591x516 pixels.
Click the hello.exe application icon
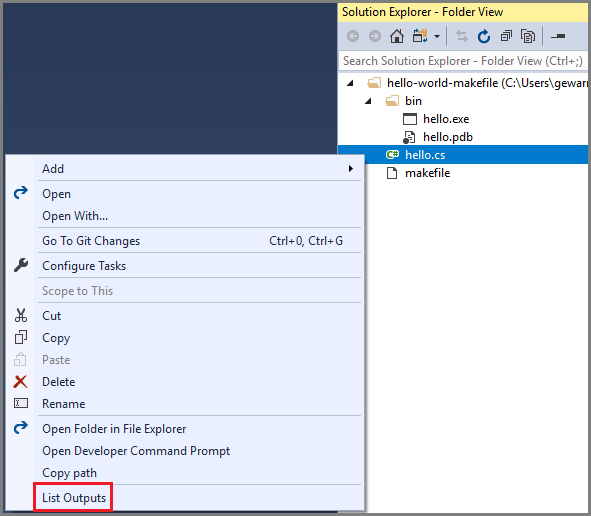[410, 119]
